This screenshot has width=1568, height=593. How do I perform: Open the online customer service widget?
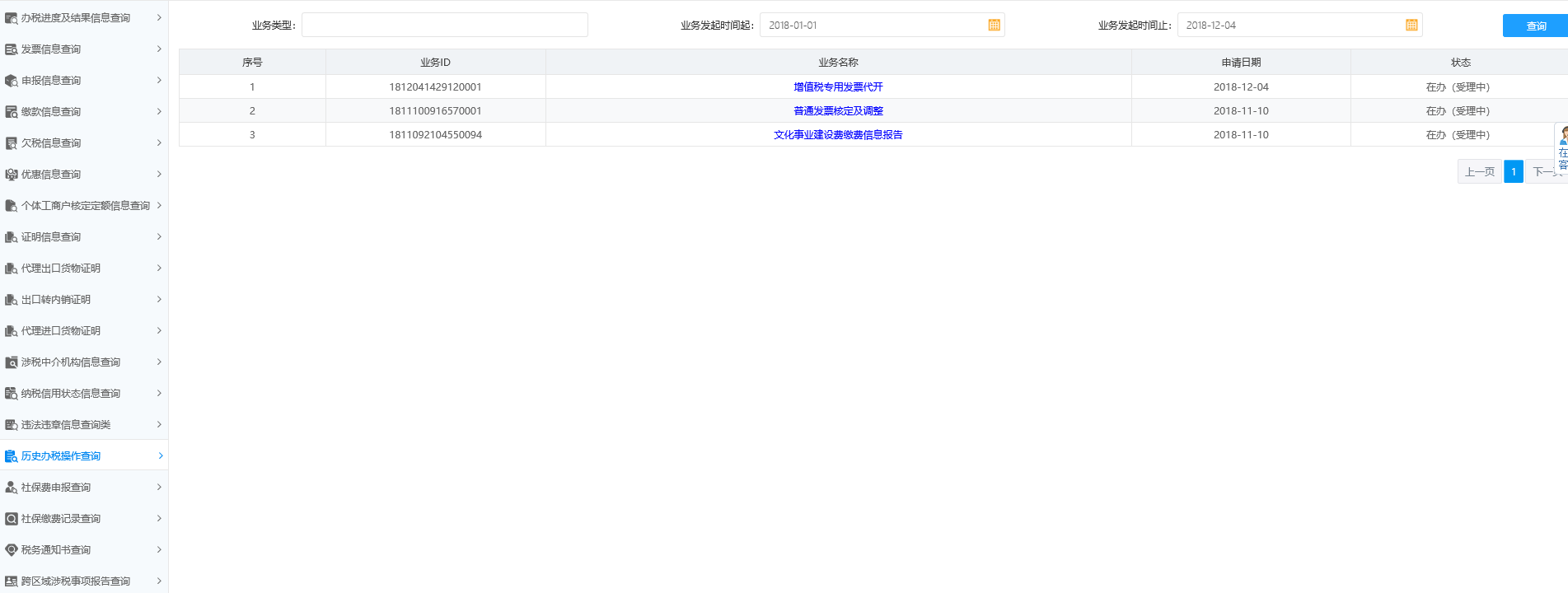pyautogui.click(x=1562, y=149)
